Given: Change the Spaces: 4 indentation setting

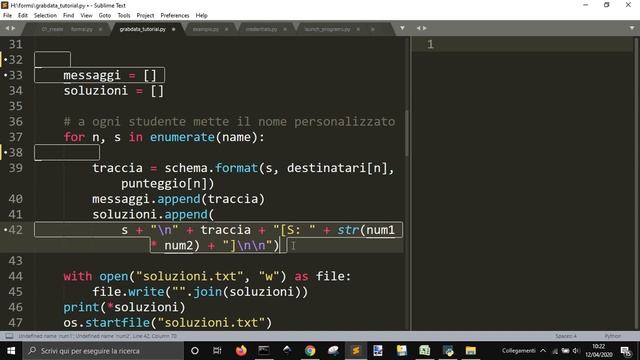Looking at the screenshot, I should tap(566, 336).
